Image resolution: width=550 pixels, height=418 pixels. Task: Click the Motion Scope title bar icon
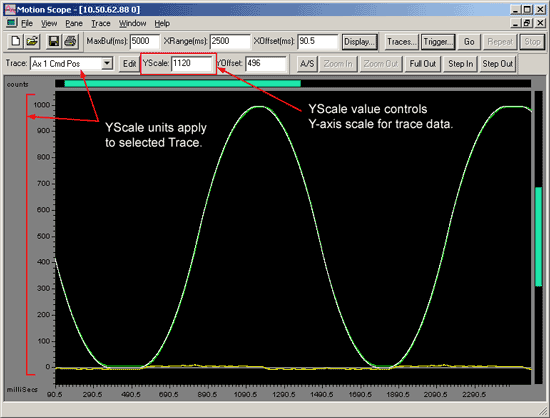point(10,9)
